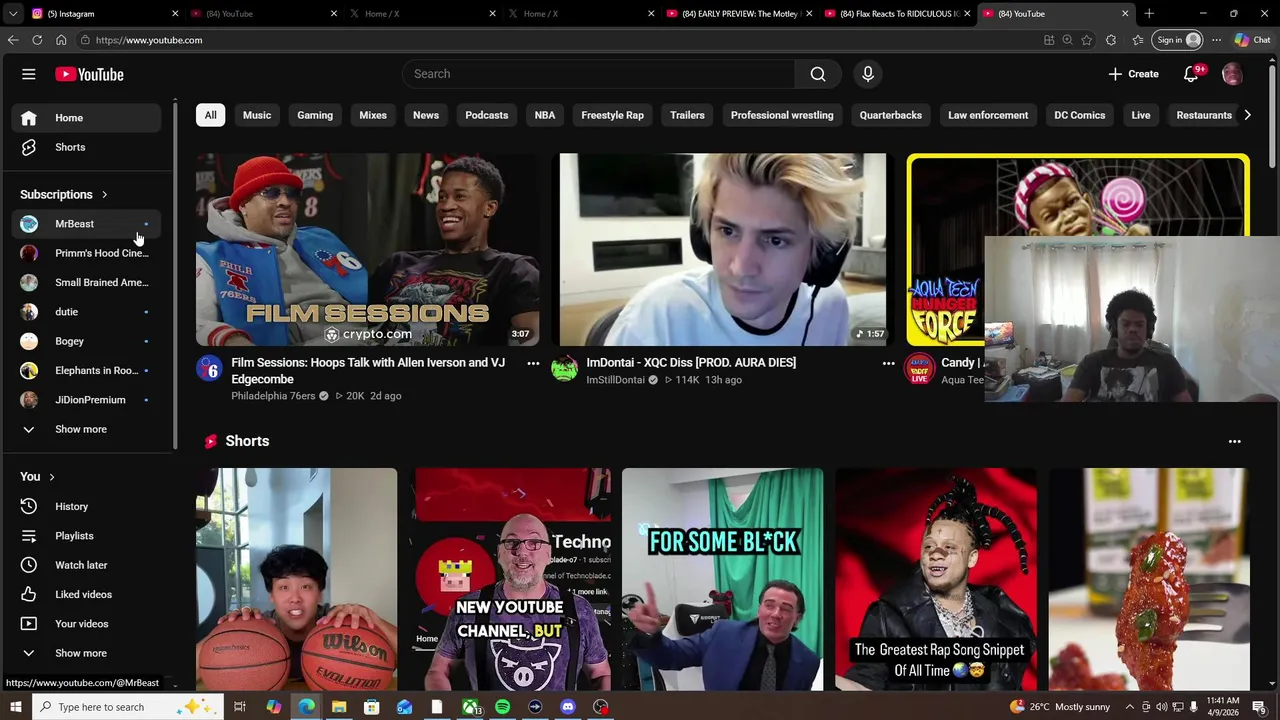Open ImStillDontai channel avatar
The image size is (1280, 720).
point(565,370)
